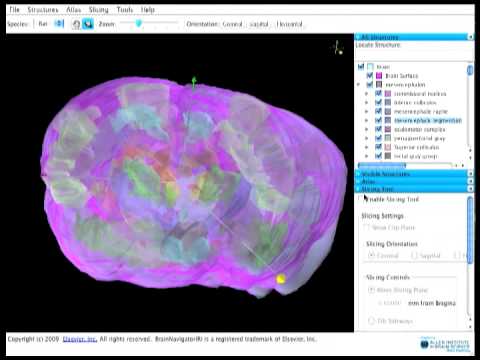Collapse the mesencephalon tree node
This screenshot has height=360, width=480.
[358, 85]
